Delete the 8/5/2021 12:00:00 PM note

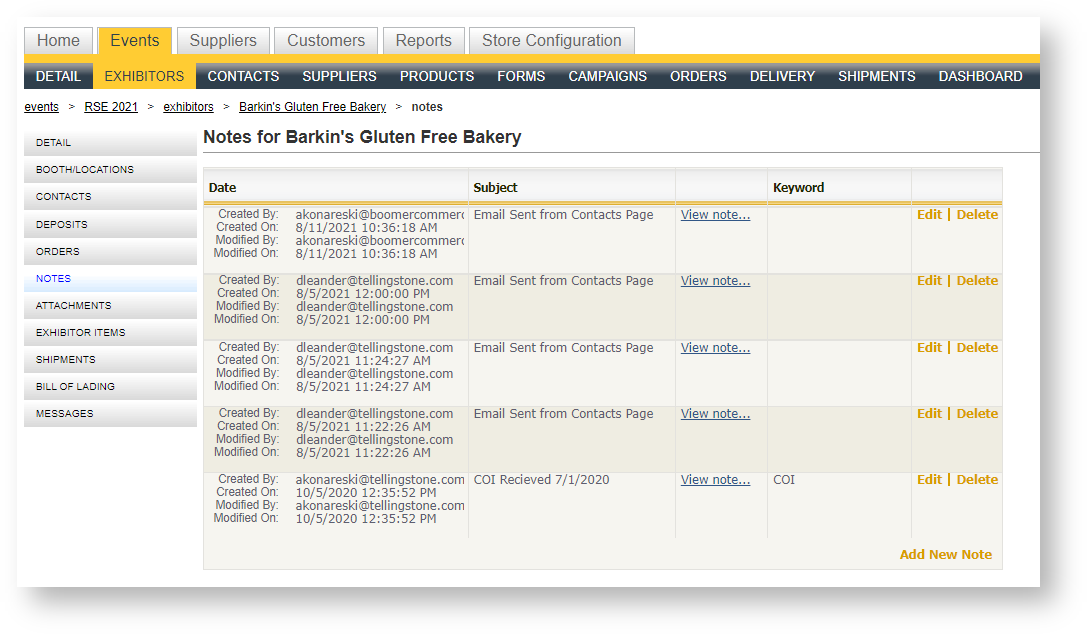(x=977, y=281)
